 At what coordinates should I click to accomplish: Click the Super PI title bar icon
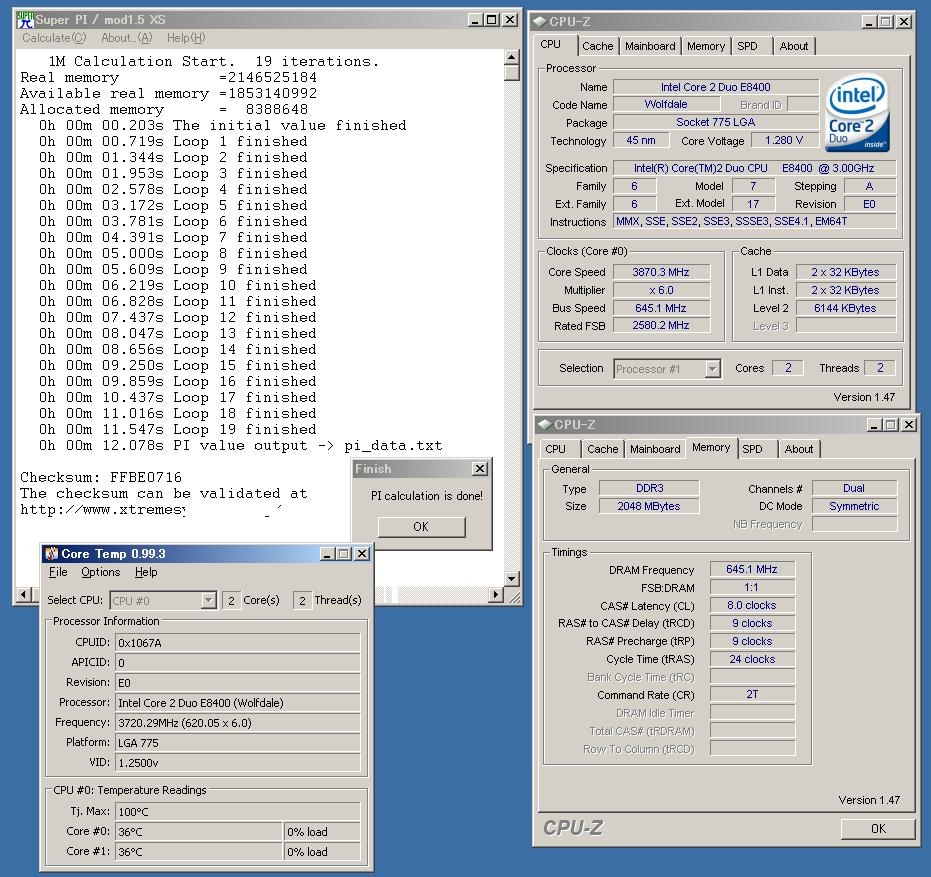[26, 20]
